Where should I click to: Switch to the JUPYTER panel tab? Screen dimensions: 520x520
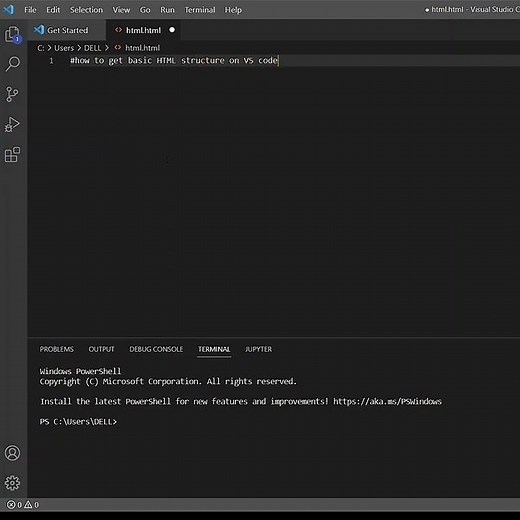tap(258, 349)
